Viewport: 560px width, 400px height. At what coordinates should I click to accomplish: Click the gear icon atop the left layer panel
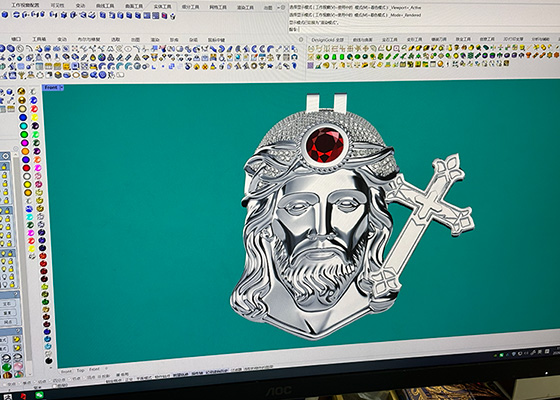pos(5,156)
